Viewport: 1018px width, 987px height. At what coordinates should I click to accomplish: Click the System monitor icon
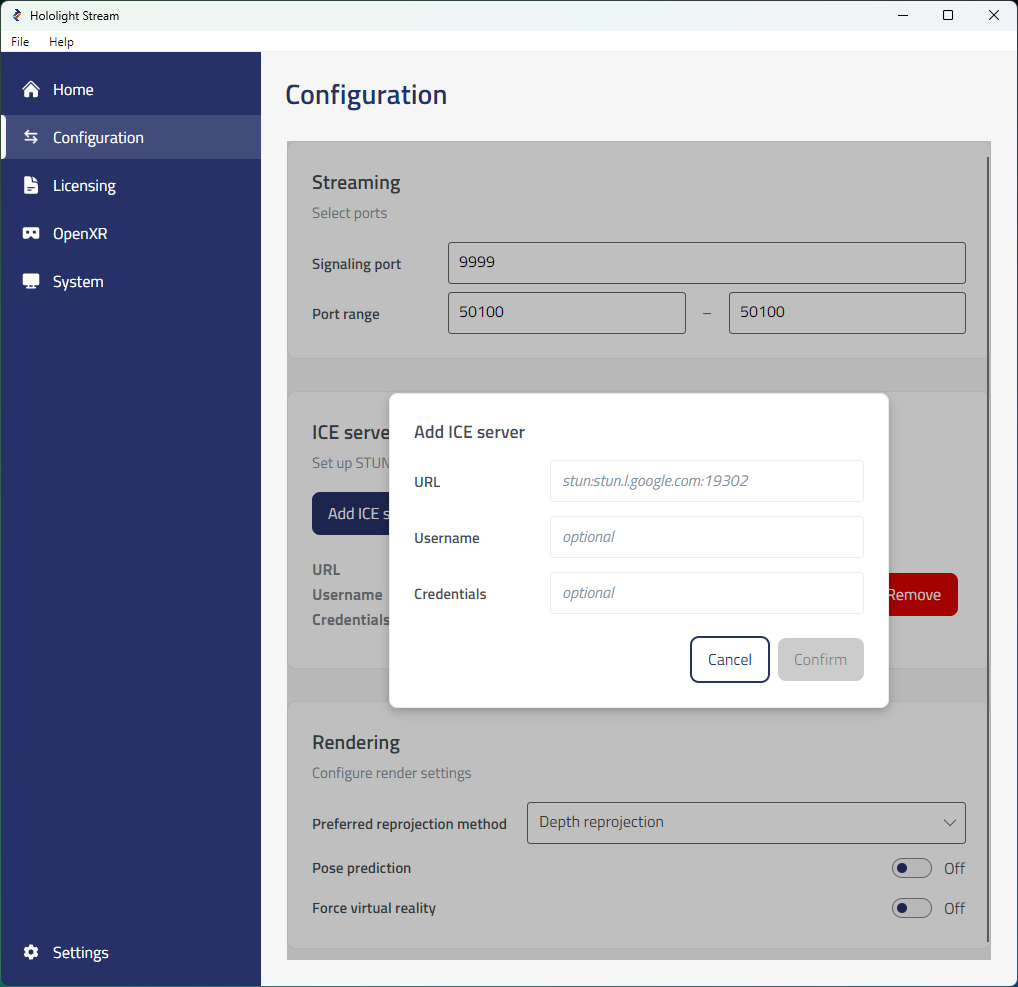(31, 281)
